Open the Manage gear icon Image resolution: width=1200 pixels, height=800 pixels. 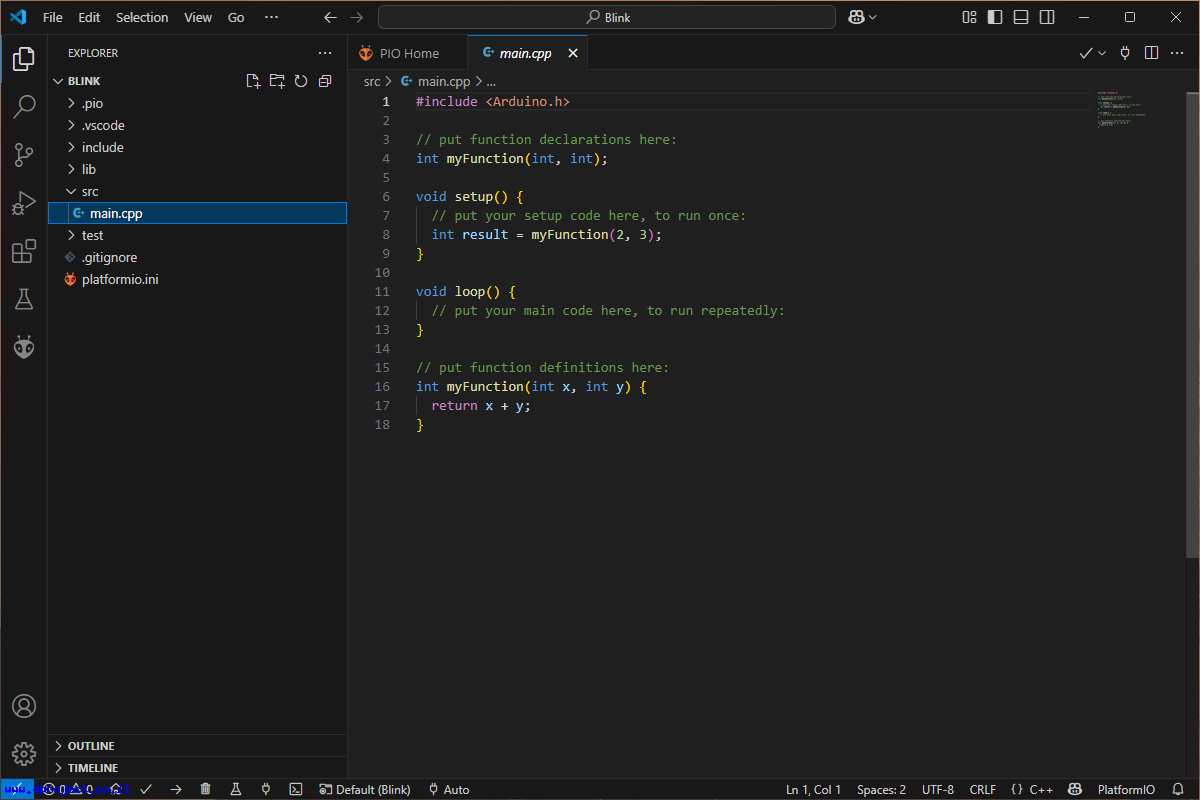tap(24, 754)
